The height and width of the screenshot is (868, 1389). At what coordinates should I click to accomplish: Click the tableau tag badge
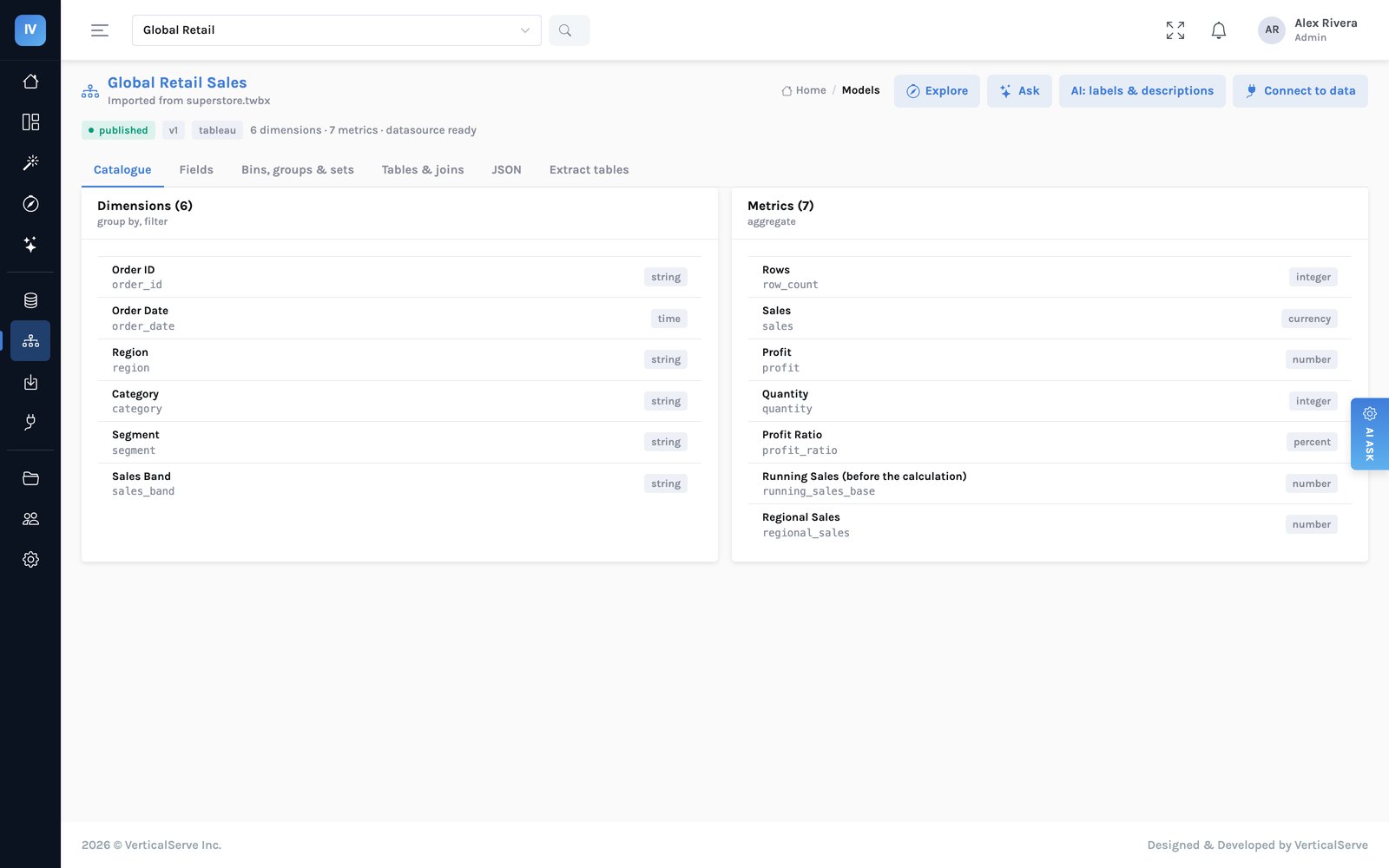coord(217,130)
